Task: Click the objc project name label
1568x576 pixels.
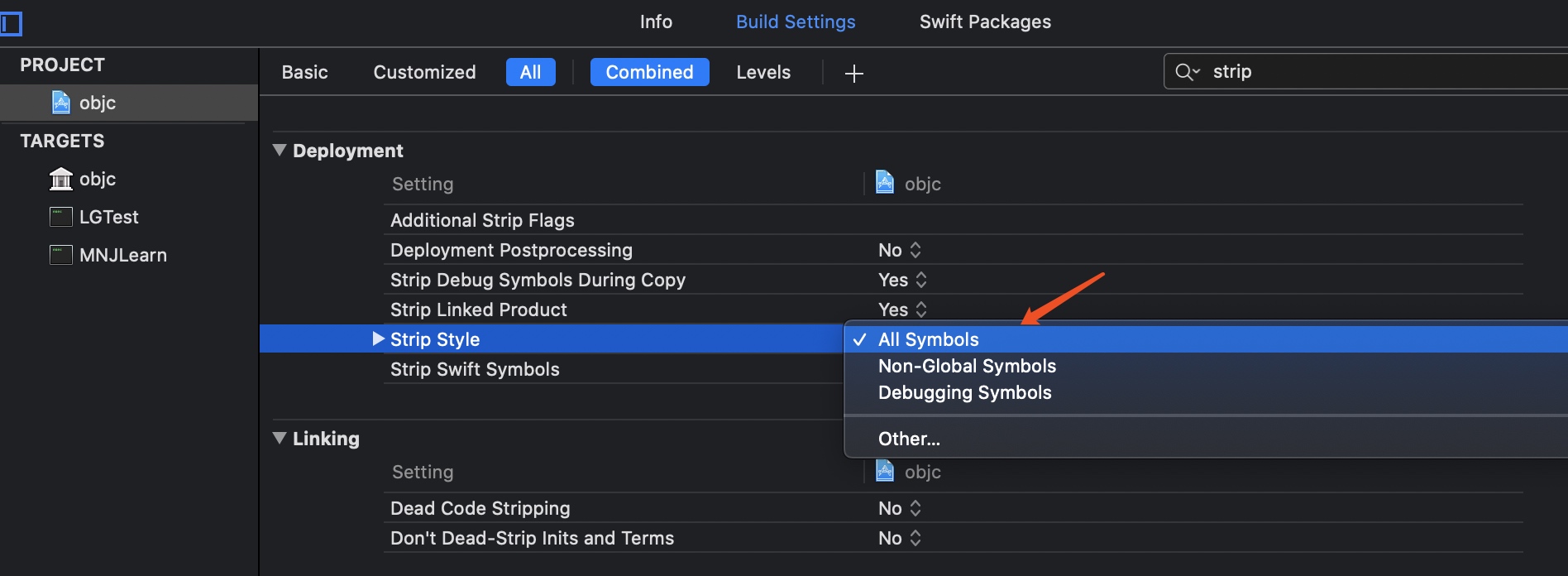Action: pos(98,103)
